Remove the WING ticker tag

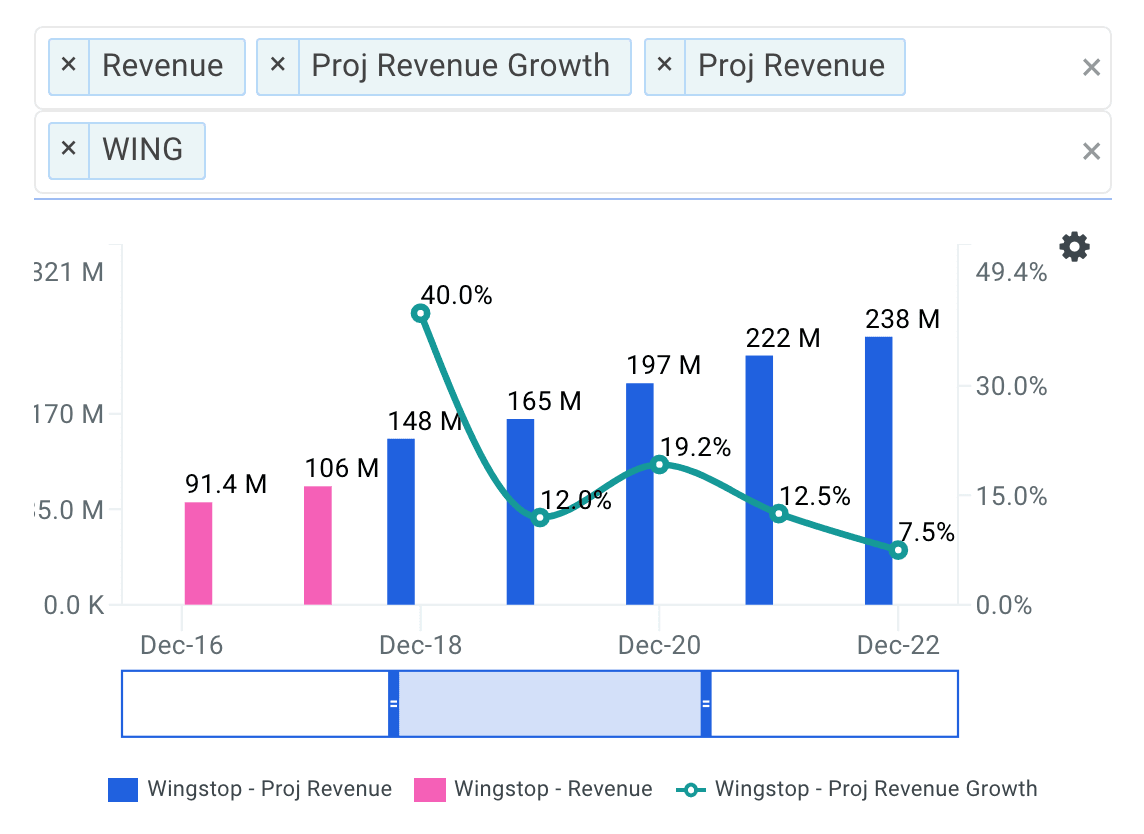69,150
